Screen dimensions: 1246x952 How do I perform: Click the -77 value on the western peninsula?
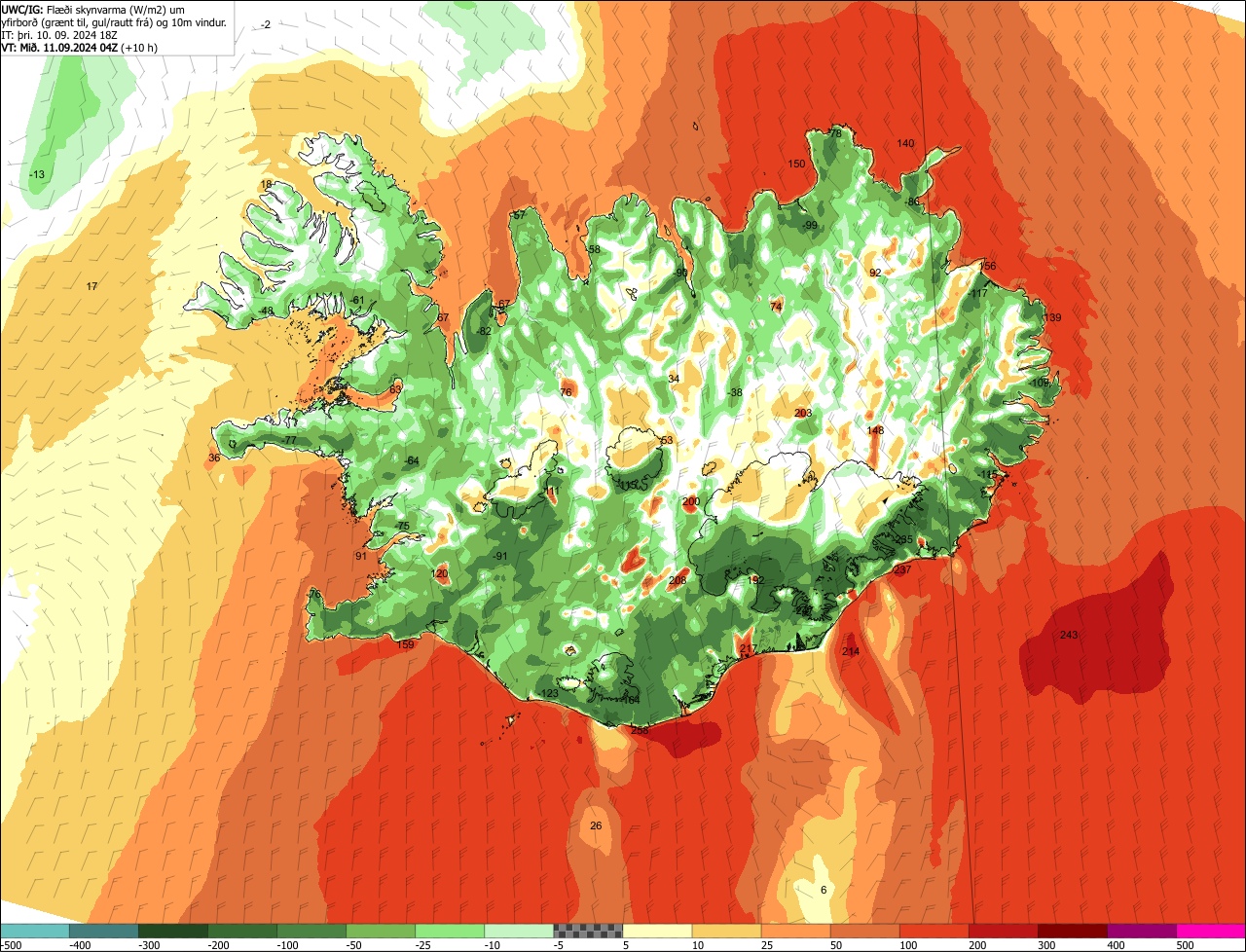coord(288,440)
